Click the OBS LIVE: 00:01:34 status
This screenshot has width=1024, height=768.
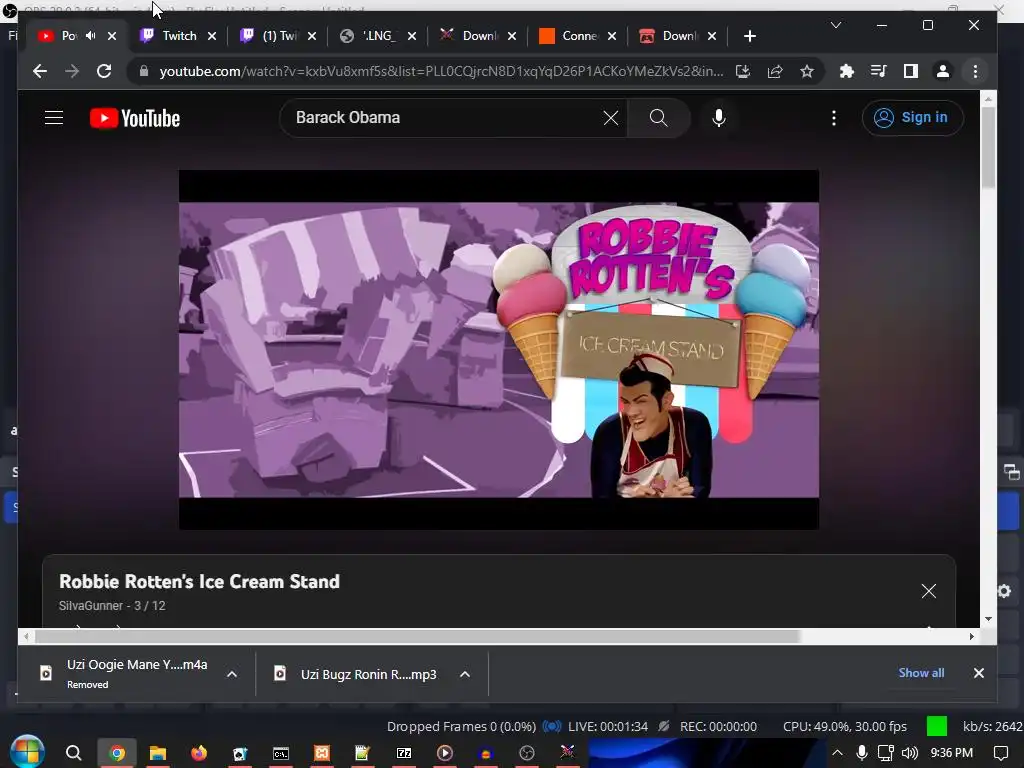pos(607,726)
